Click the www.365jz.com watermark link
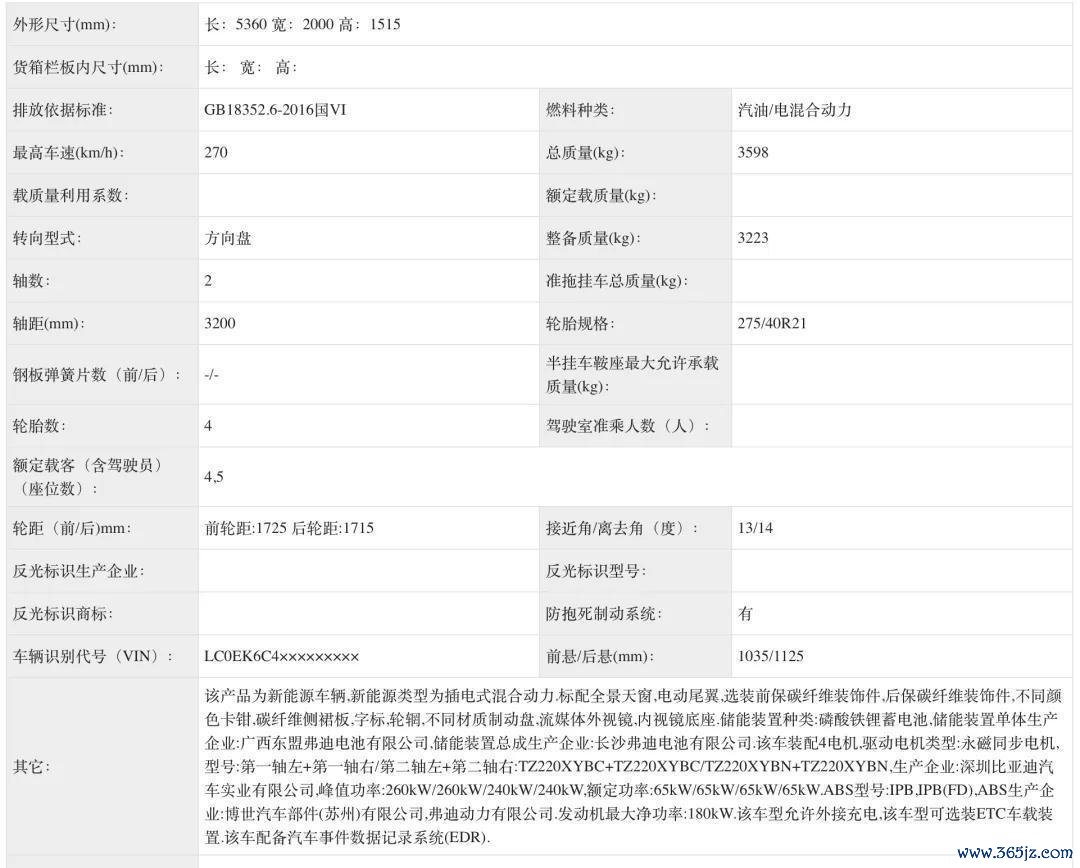 pyautogui.click(x=1012, y=853)
